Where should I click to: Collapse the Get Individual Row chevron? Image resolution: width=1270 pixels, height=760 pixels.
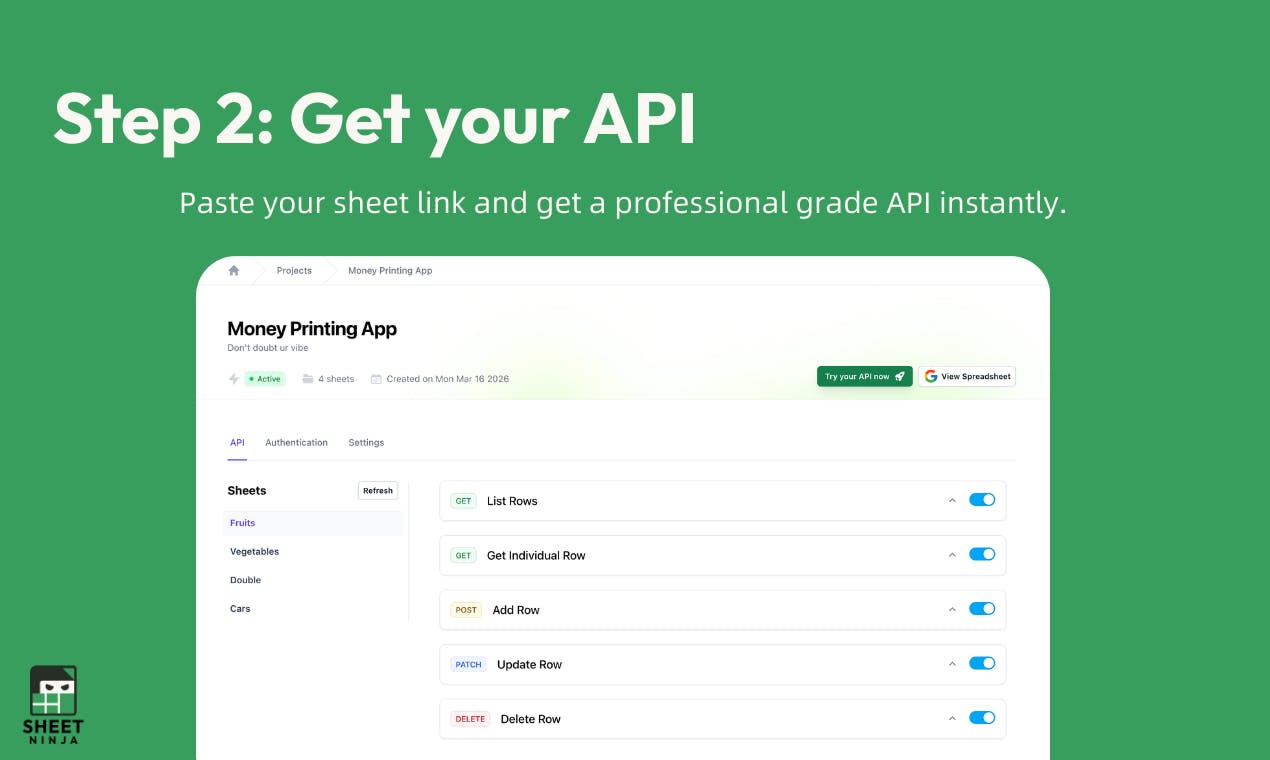[x=952, y=555]
